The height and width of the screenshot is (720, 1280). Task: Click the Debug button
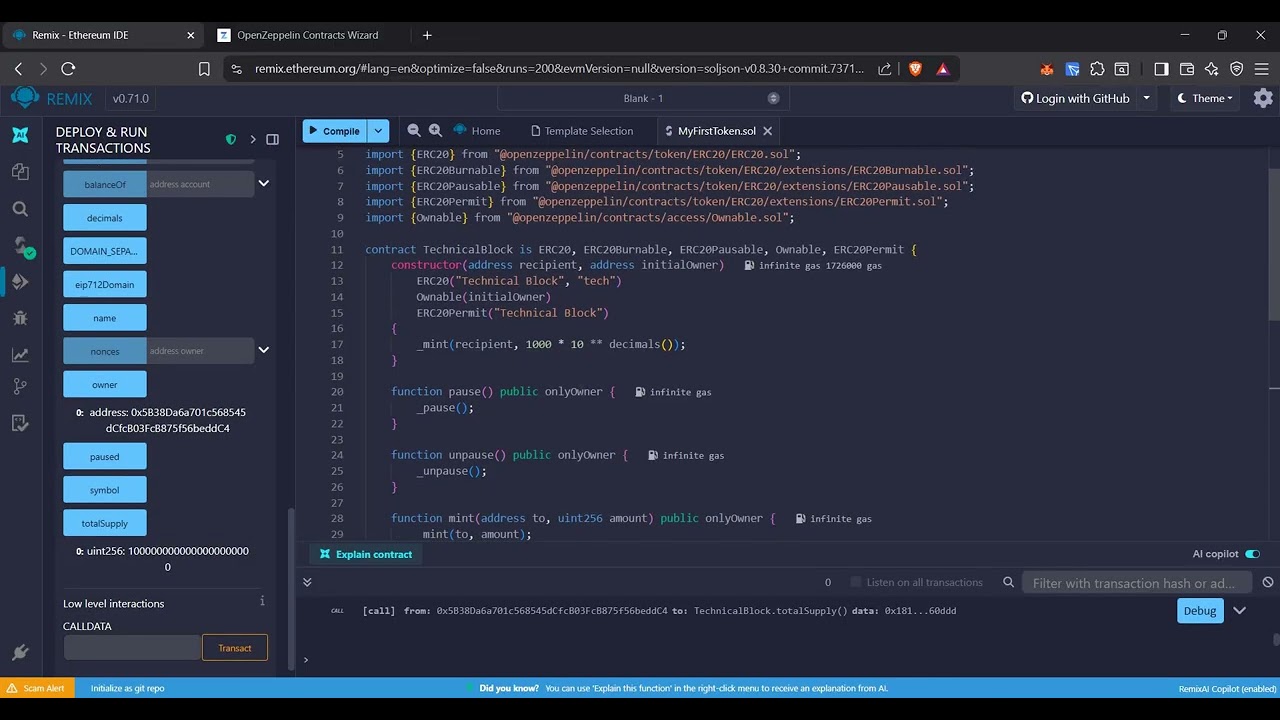point(1200,611)
